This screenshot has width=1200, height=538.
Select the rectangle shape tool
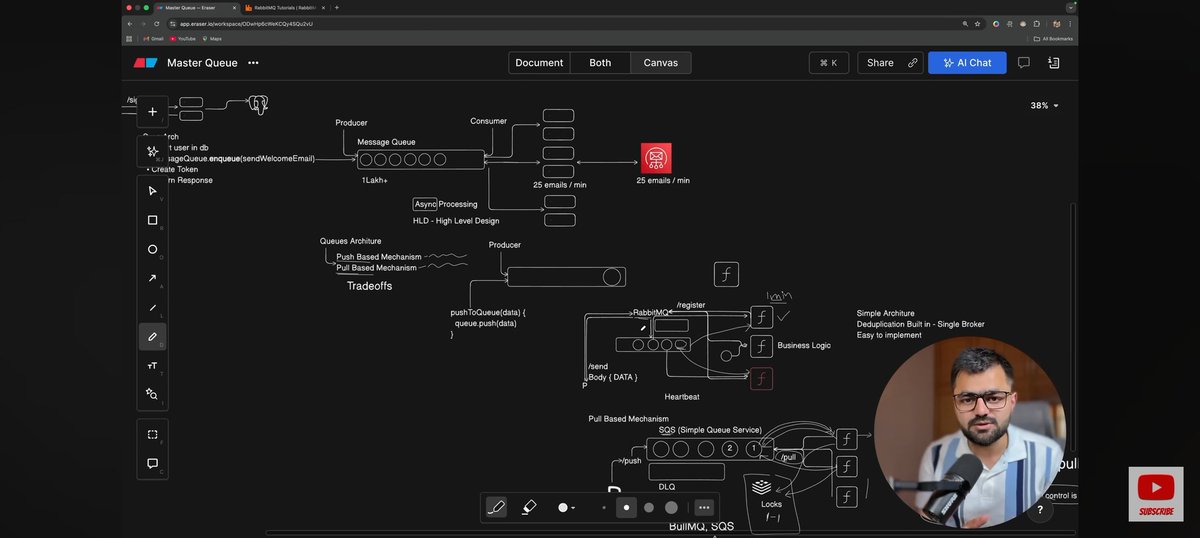point(152,220)
